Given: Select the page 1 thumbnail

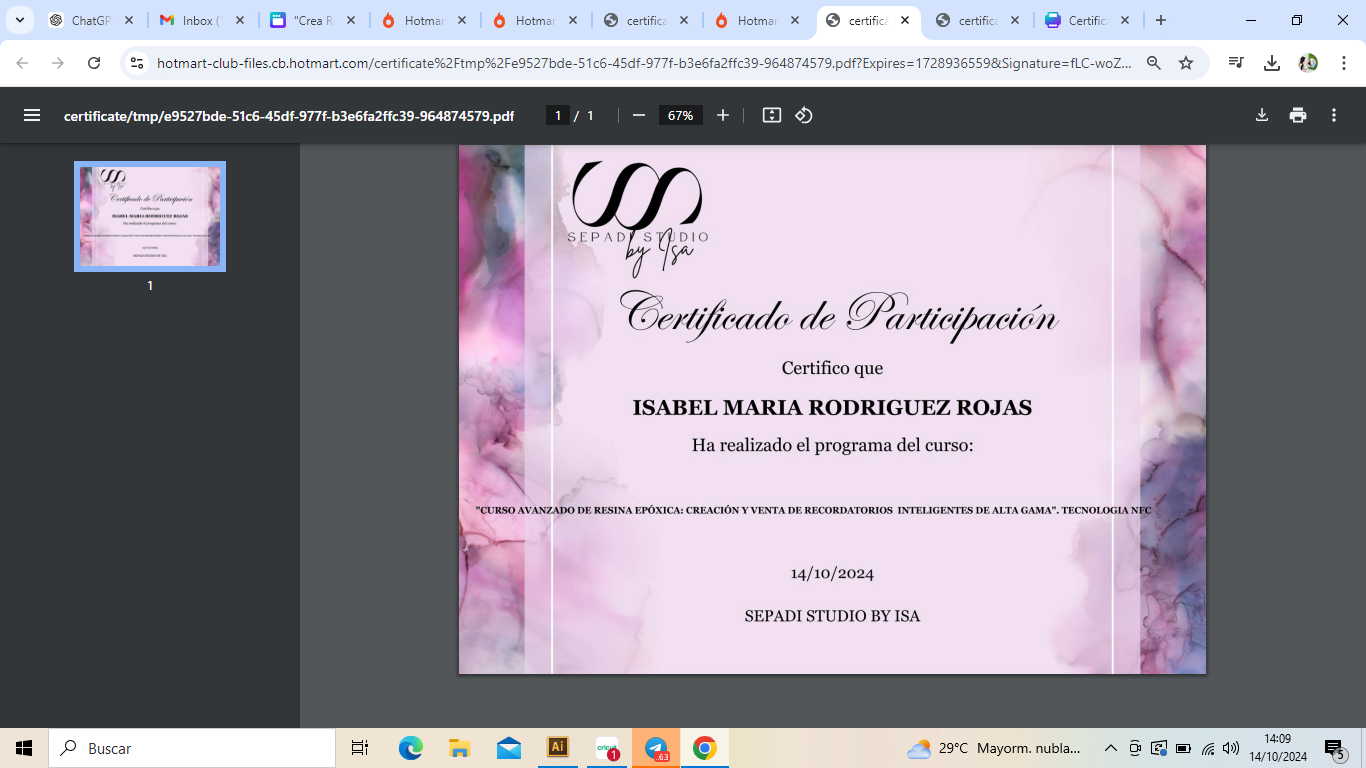Looking at the screenshot, I should (150, 216).
